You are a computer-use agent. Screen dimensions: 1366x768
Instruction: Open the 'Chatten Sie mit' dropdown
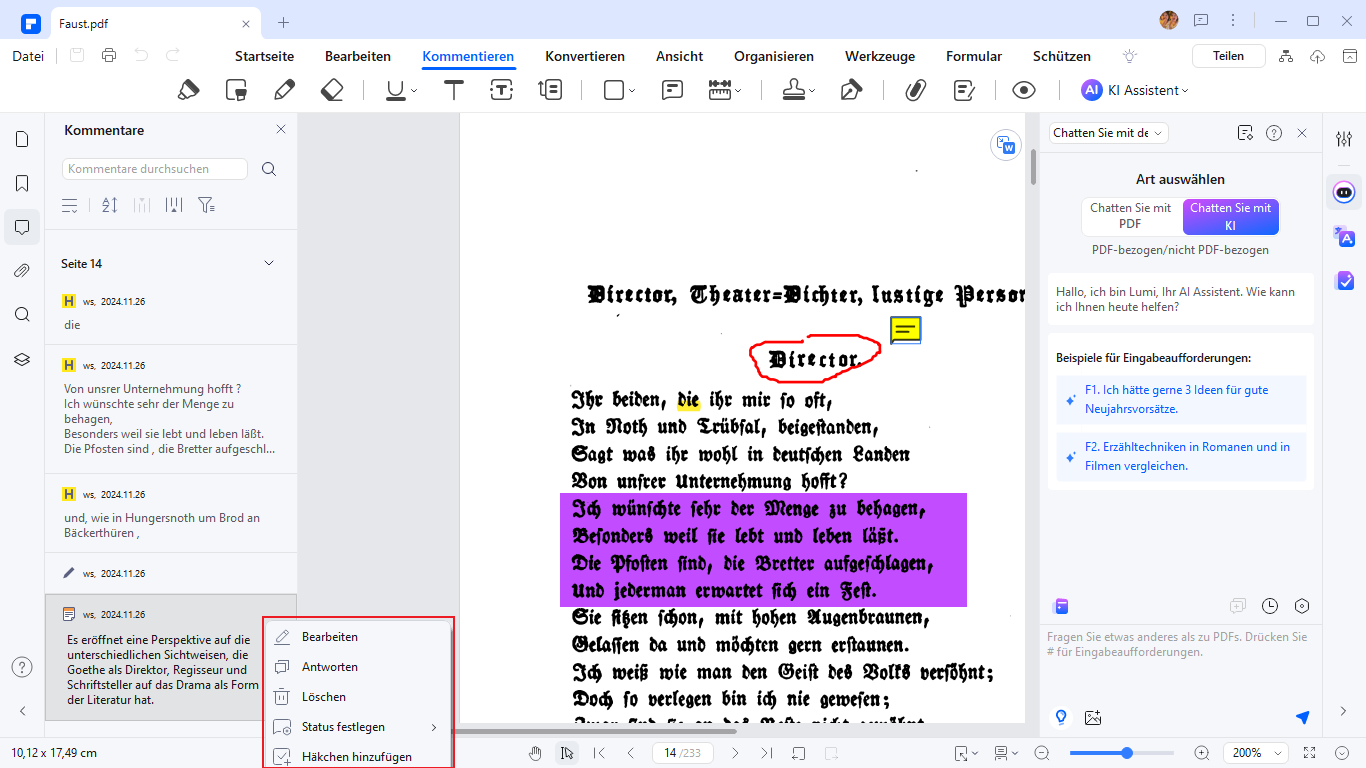click(1108, 133)
